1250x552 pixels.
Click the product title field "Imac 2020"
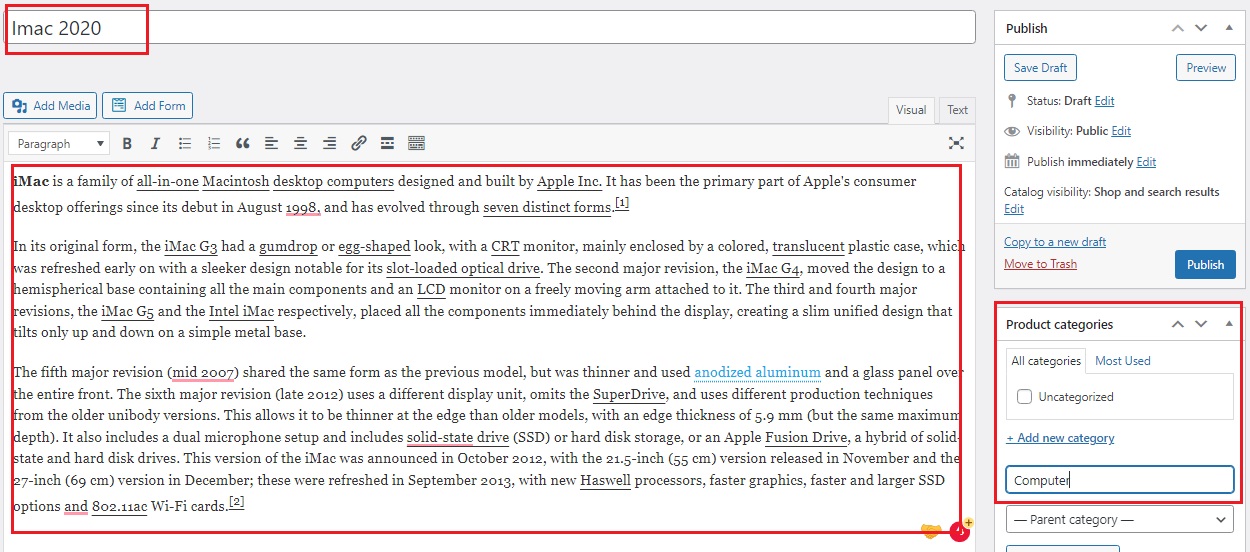pyautogui.click(x=490, y=28)
